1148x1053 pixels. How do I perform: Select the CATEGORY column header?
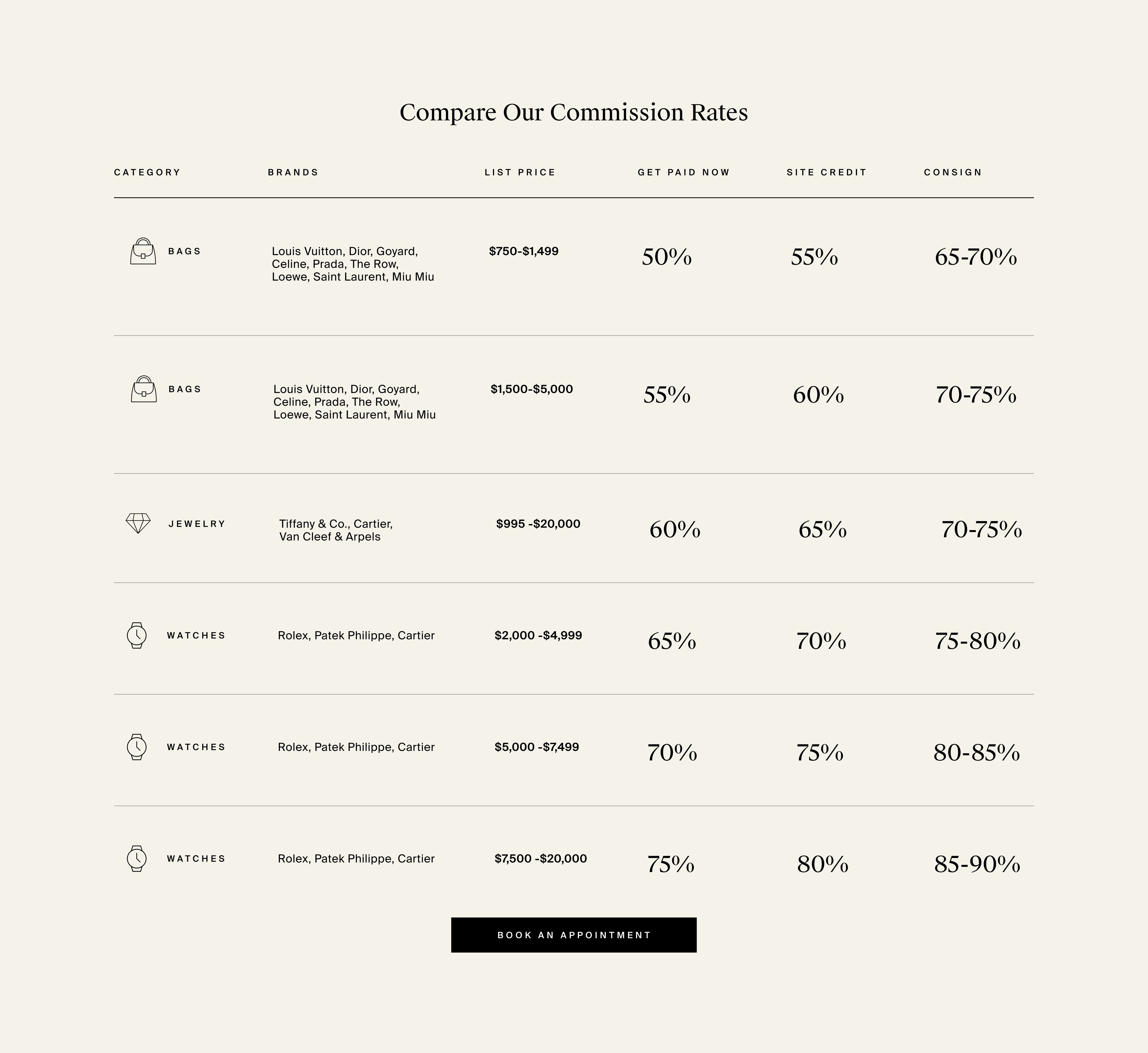tap(147, 172)
